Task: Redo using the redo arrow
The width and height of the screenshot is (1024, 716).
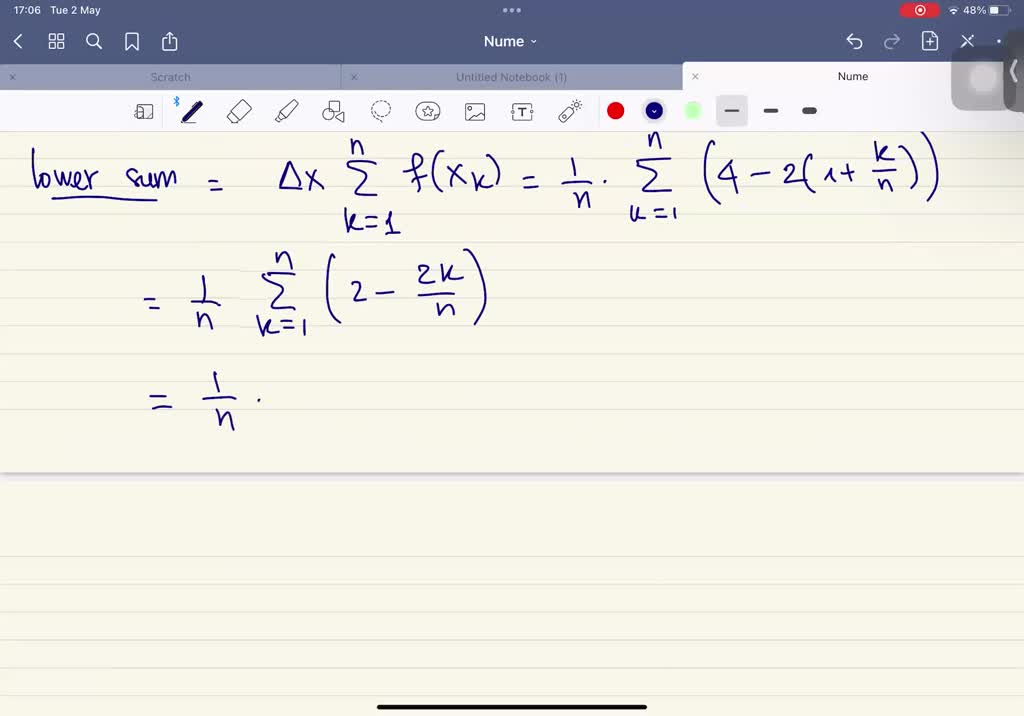Action: coord(891,41)
